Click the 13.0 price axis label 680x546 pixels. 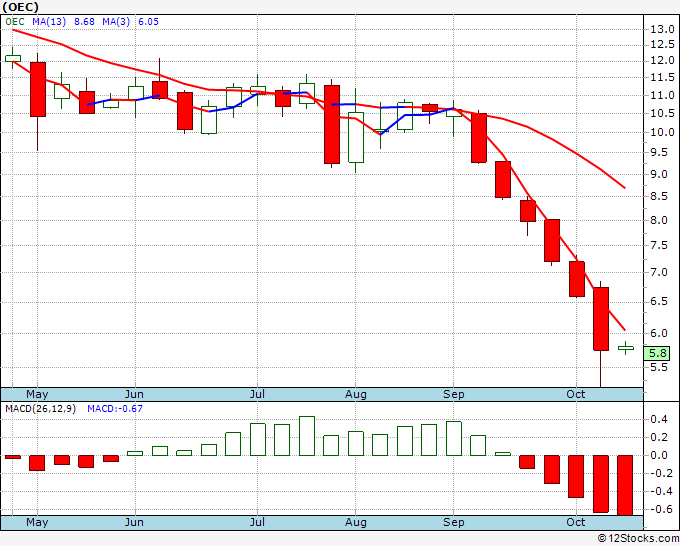tap(662, 29)
